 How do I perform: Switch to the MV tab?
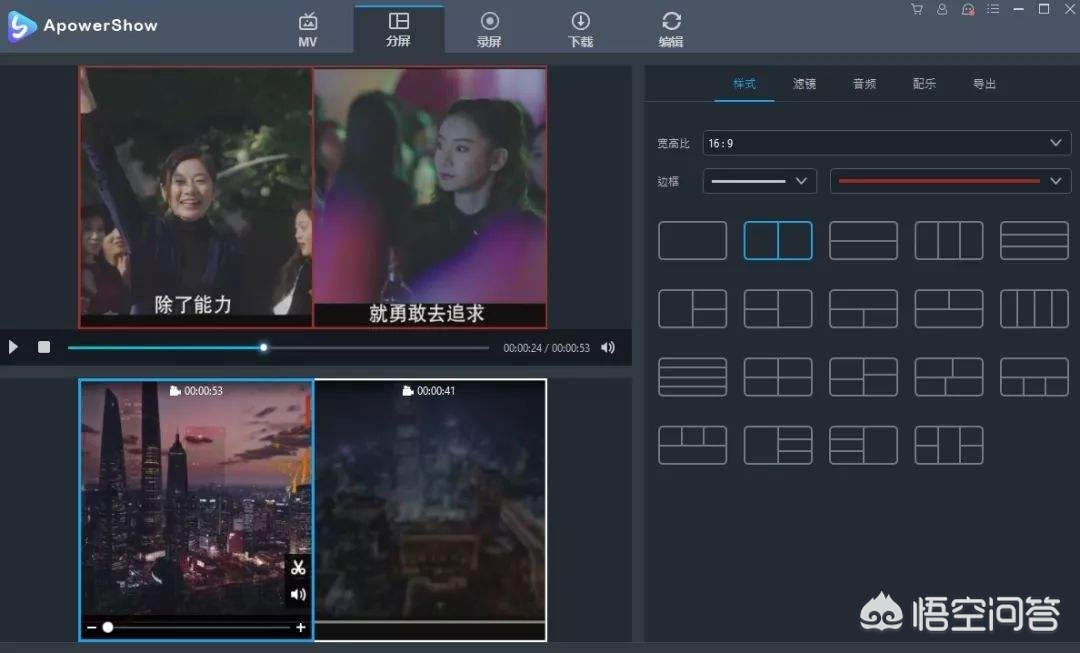(308, 30)
